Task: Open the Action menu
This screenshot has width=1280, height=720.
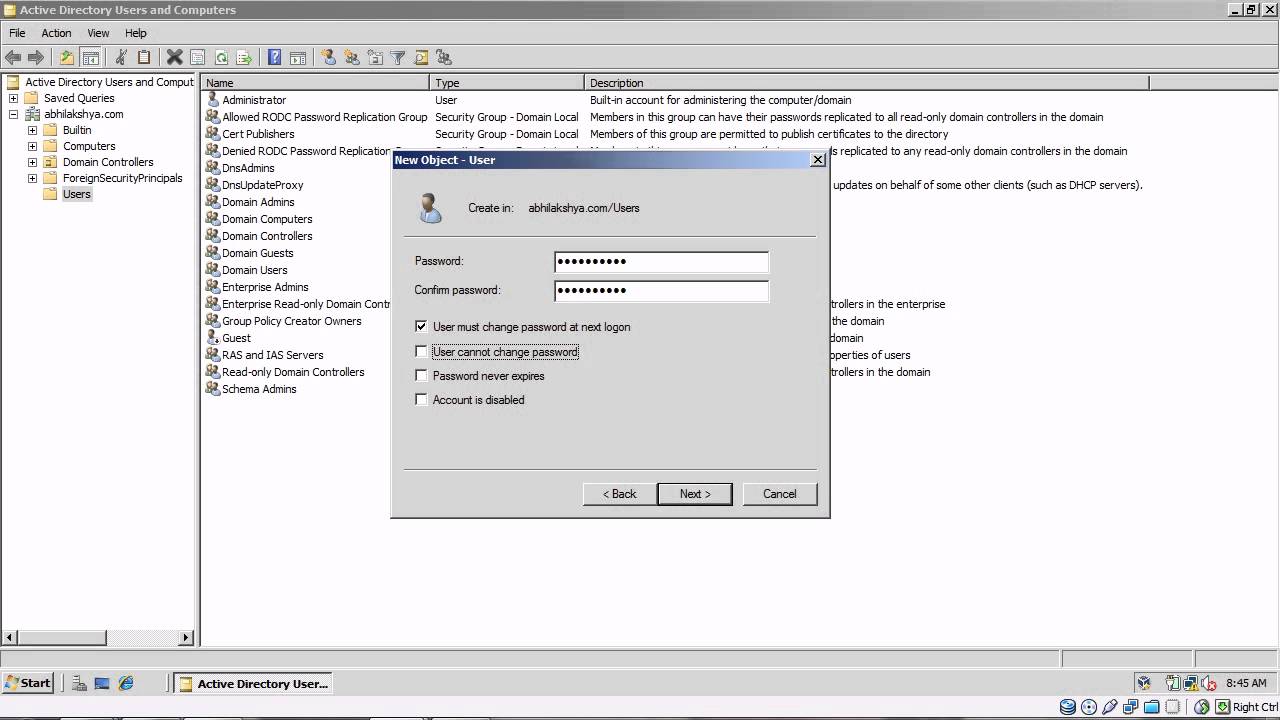Action: (56, 33)
